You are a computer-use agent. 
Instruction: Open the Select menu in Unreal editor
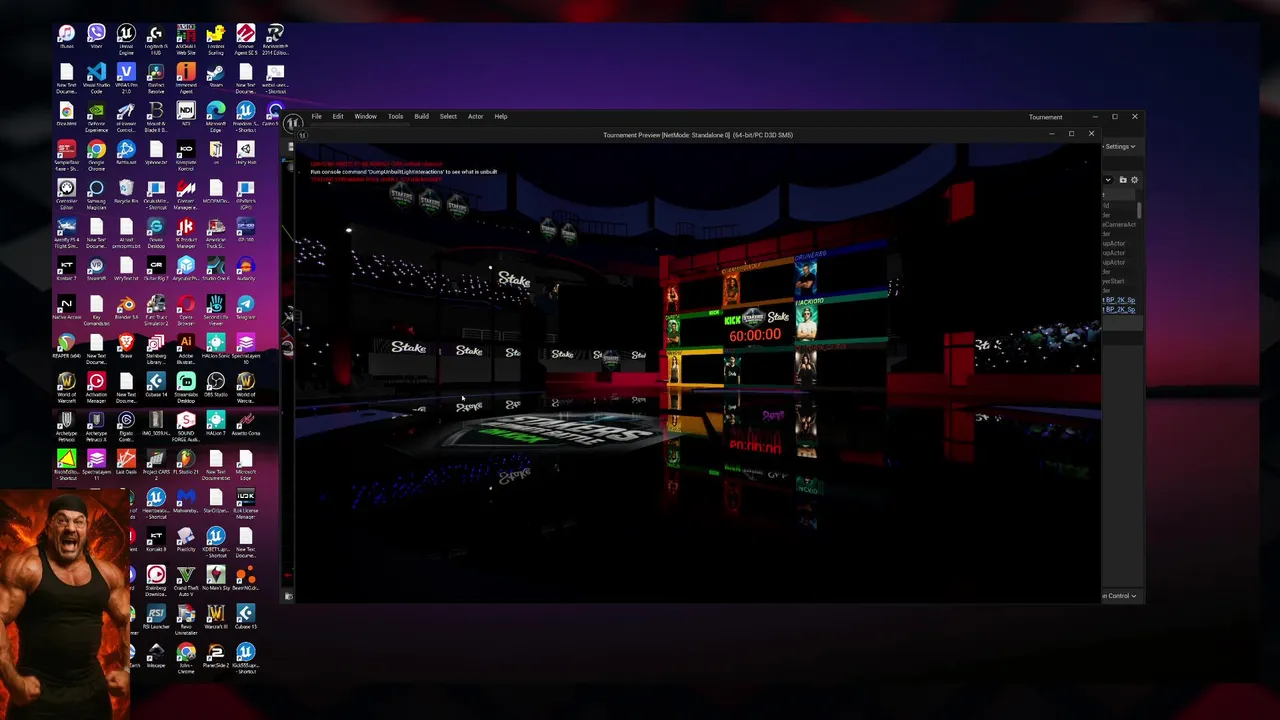click(x=448, y=116)
